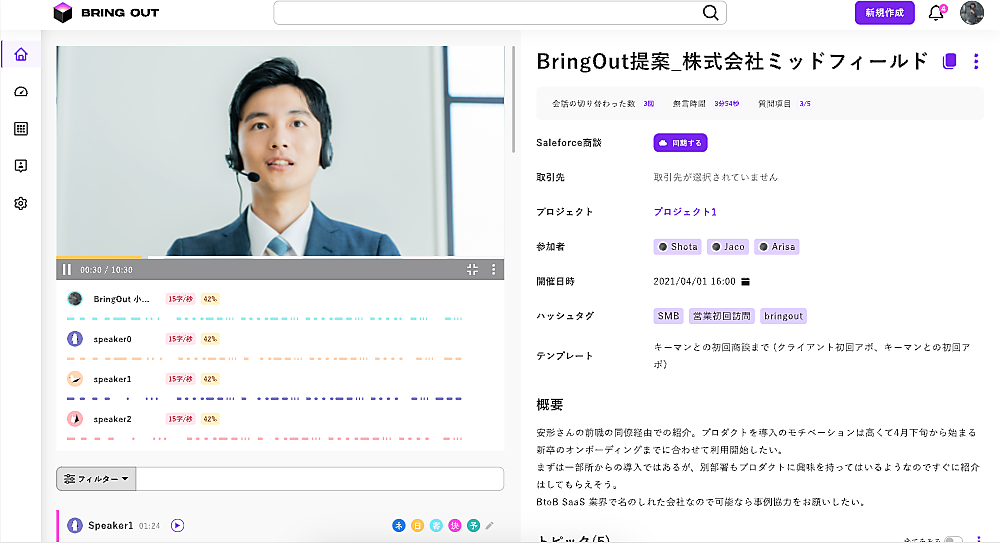Click the Salesforce 同期する button

680,143
